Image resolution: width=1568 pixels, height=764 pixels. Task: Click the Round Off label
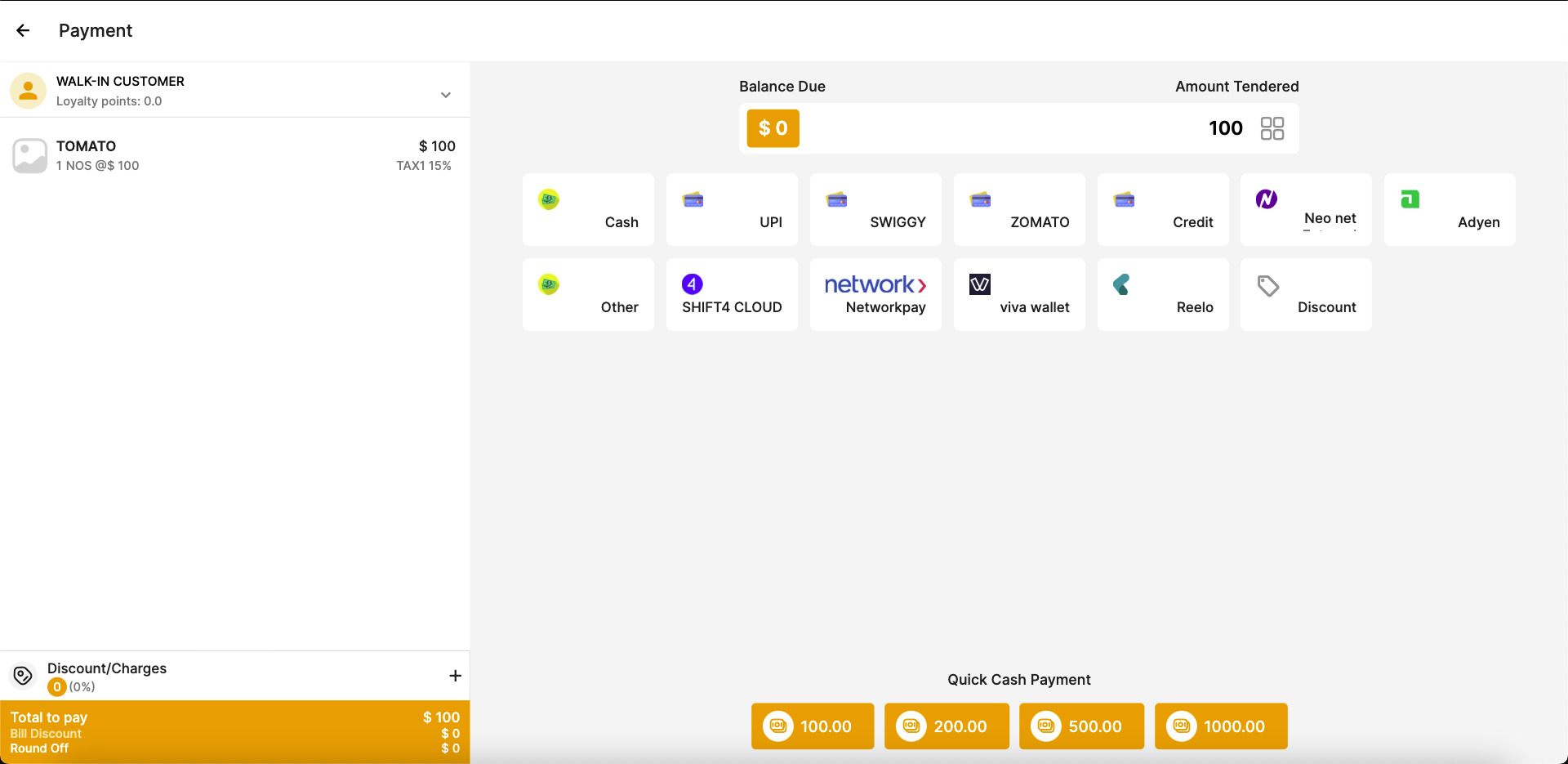click(x=39, y=748)
